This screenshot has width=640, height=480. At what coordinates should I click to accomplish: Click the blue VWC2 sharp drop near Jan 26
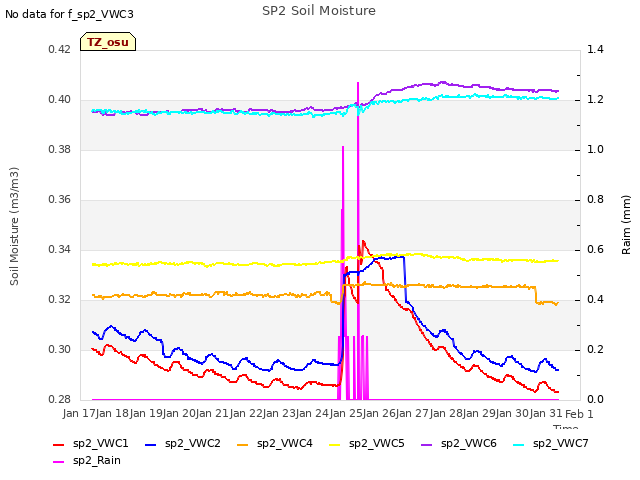tap(405, 280)
